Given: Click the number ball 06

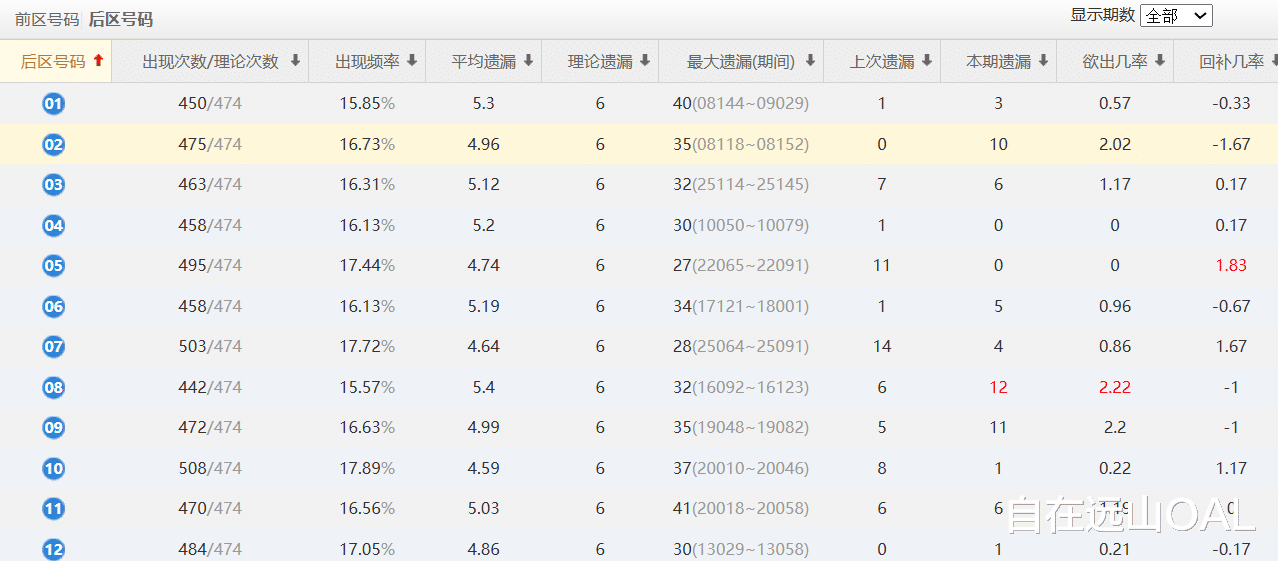Looking at the screenshot, I should coord(54,306).
